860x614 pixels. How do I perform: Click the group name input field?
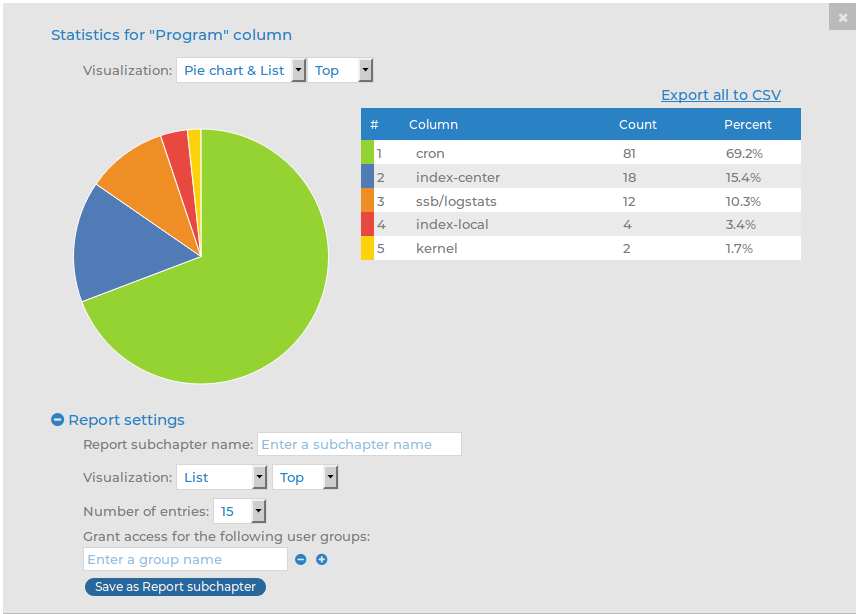click(185, 560)
